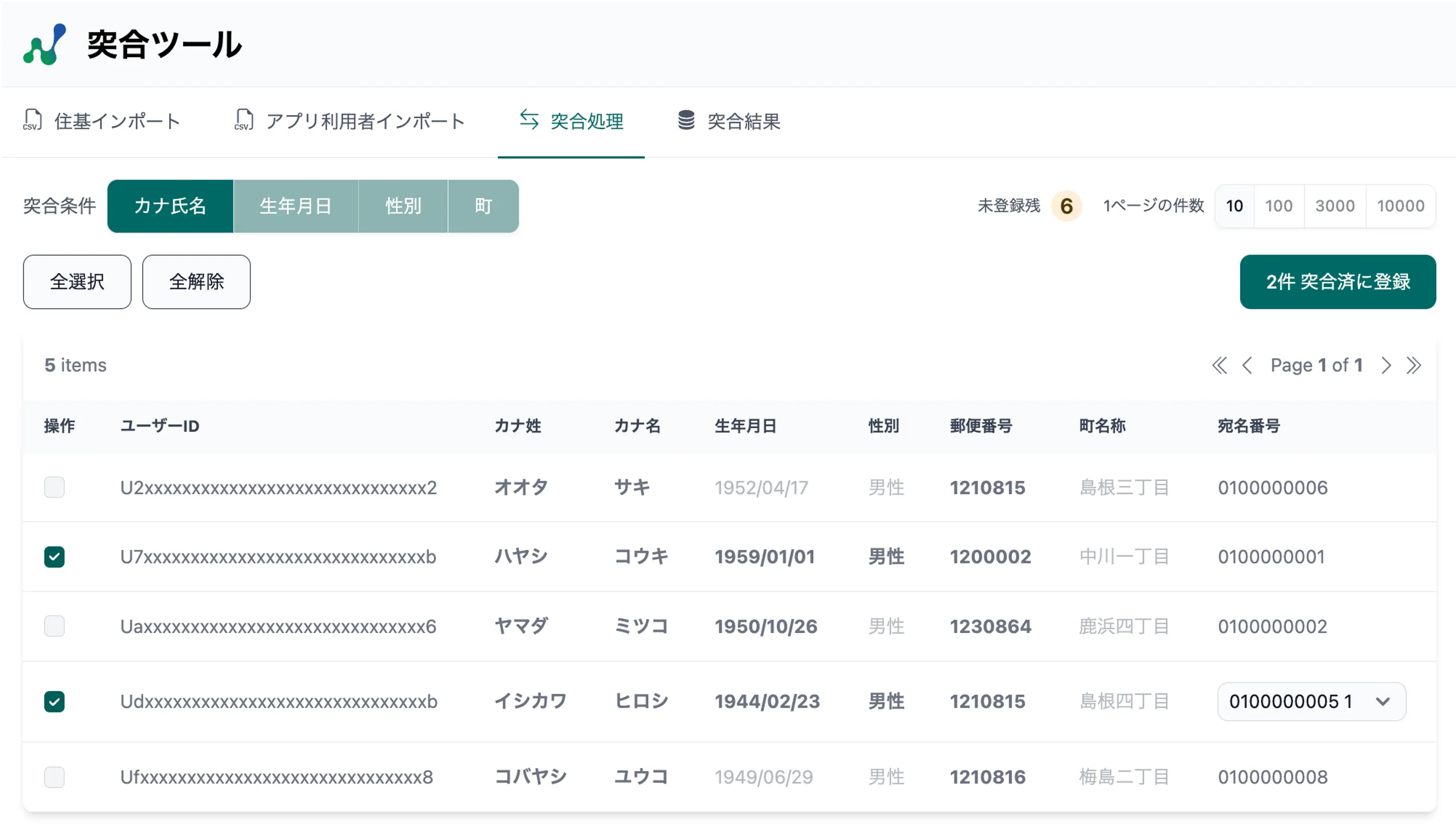
Task: Open the 住基インポート tab
Action: click(117, 121)
